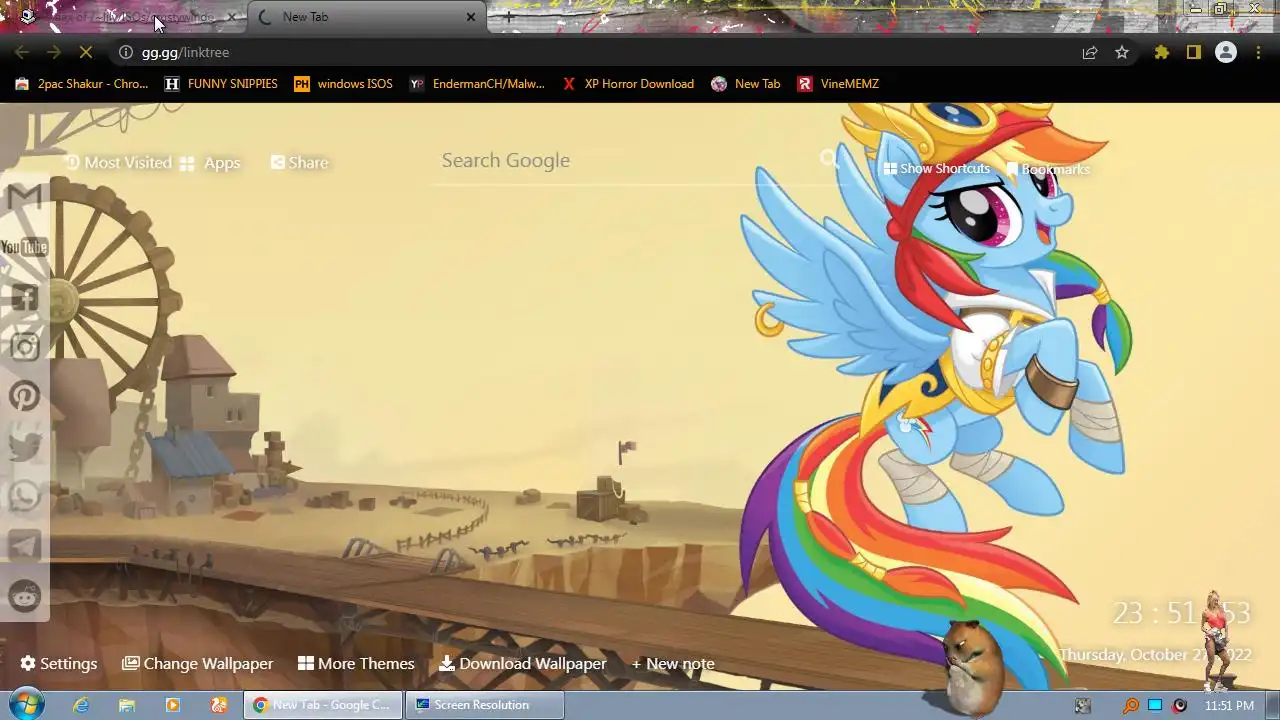The height and width of the screenshot is (720, 1280).
Task: Open the Windows Start menu
Action: [24, 705]
